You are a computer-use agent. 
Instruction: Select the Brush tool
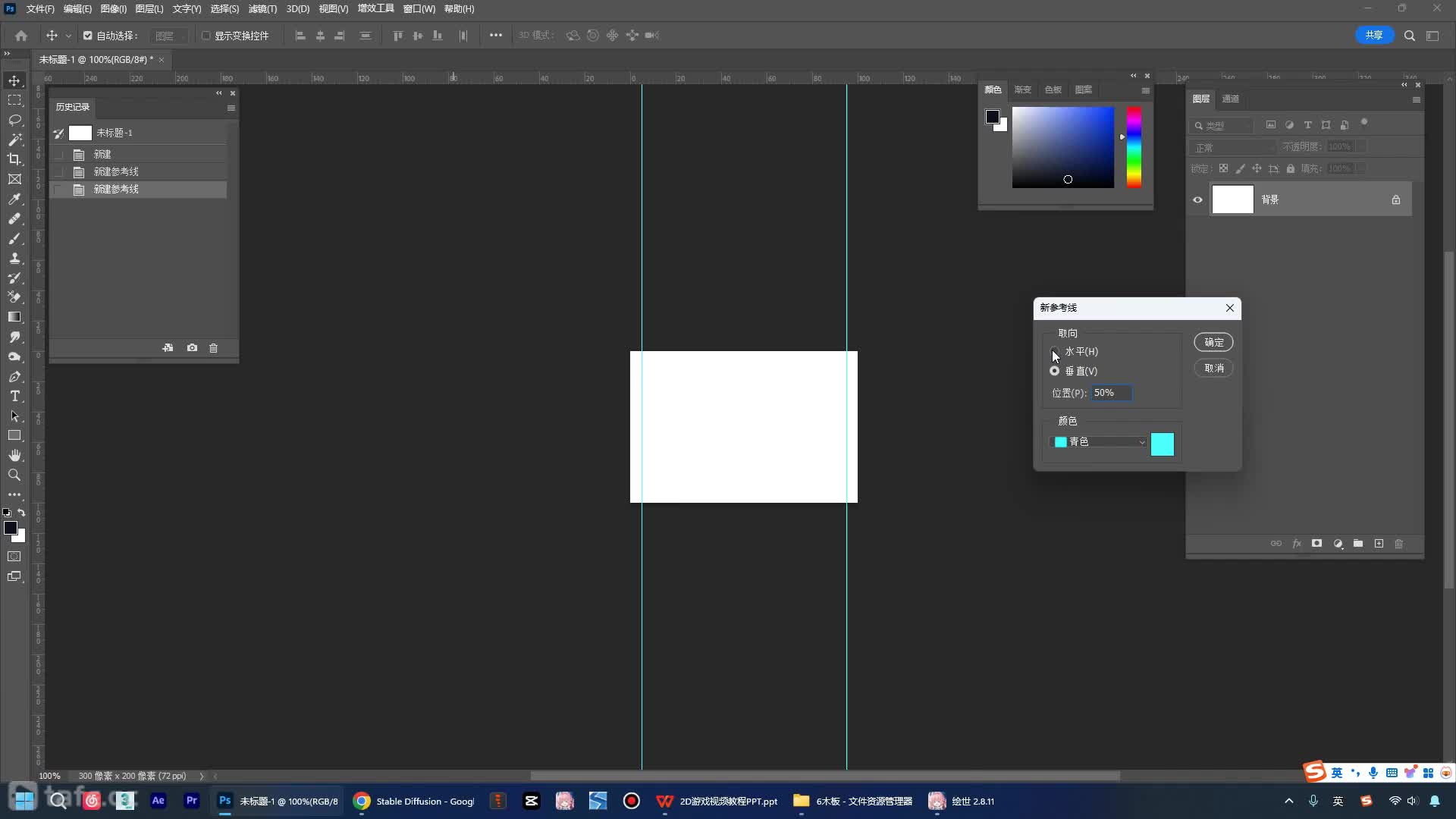point(14,238)
